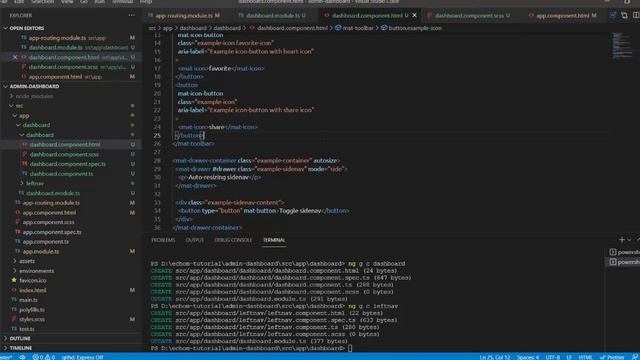The image size is (640, 360).
Task: Open the Selection menu
Action: click(x=42, y=2)
